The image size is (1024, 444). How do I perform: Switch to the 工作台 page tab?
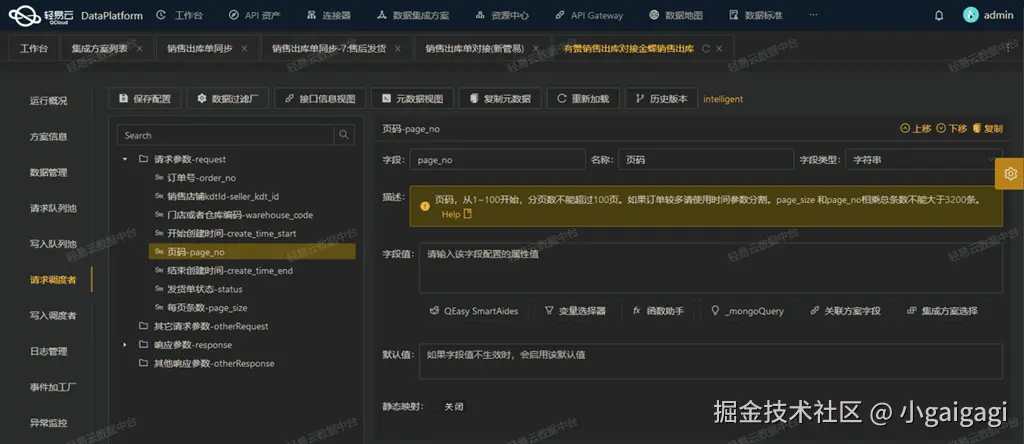point(34,48)
